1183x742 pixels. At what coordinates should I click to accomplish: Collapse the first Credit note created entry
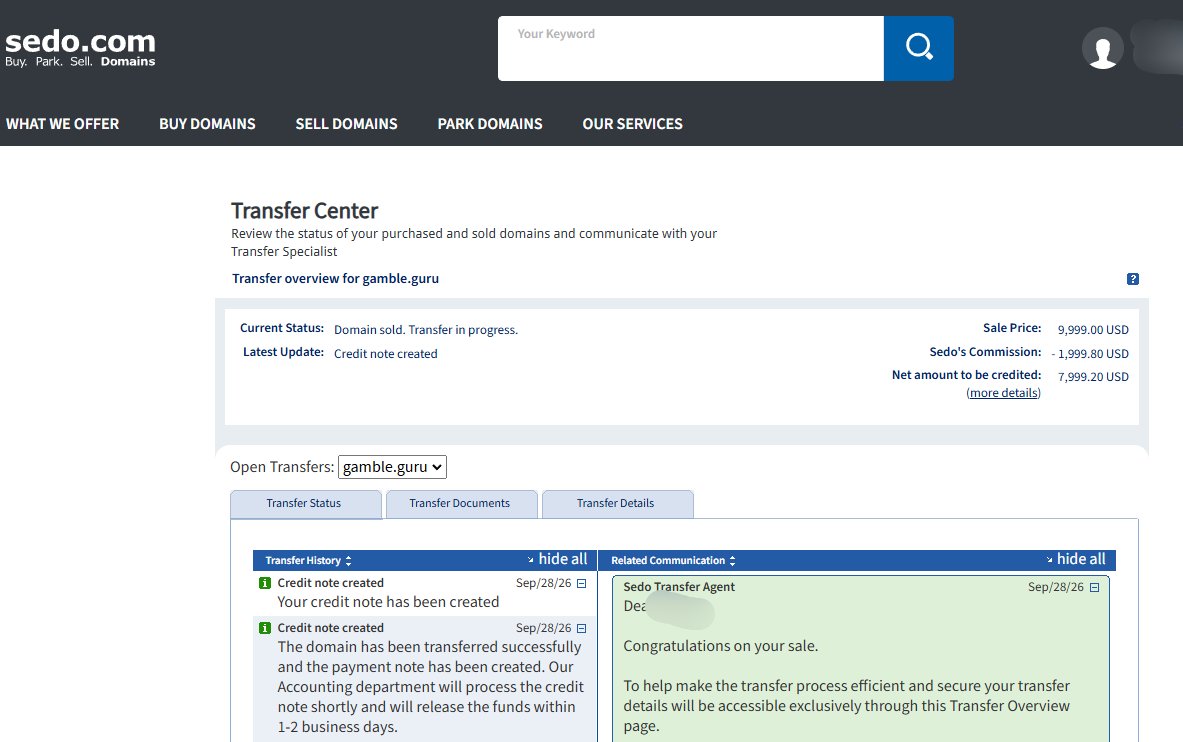[x=581, y=583]
